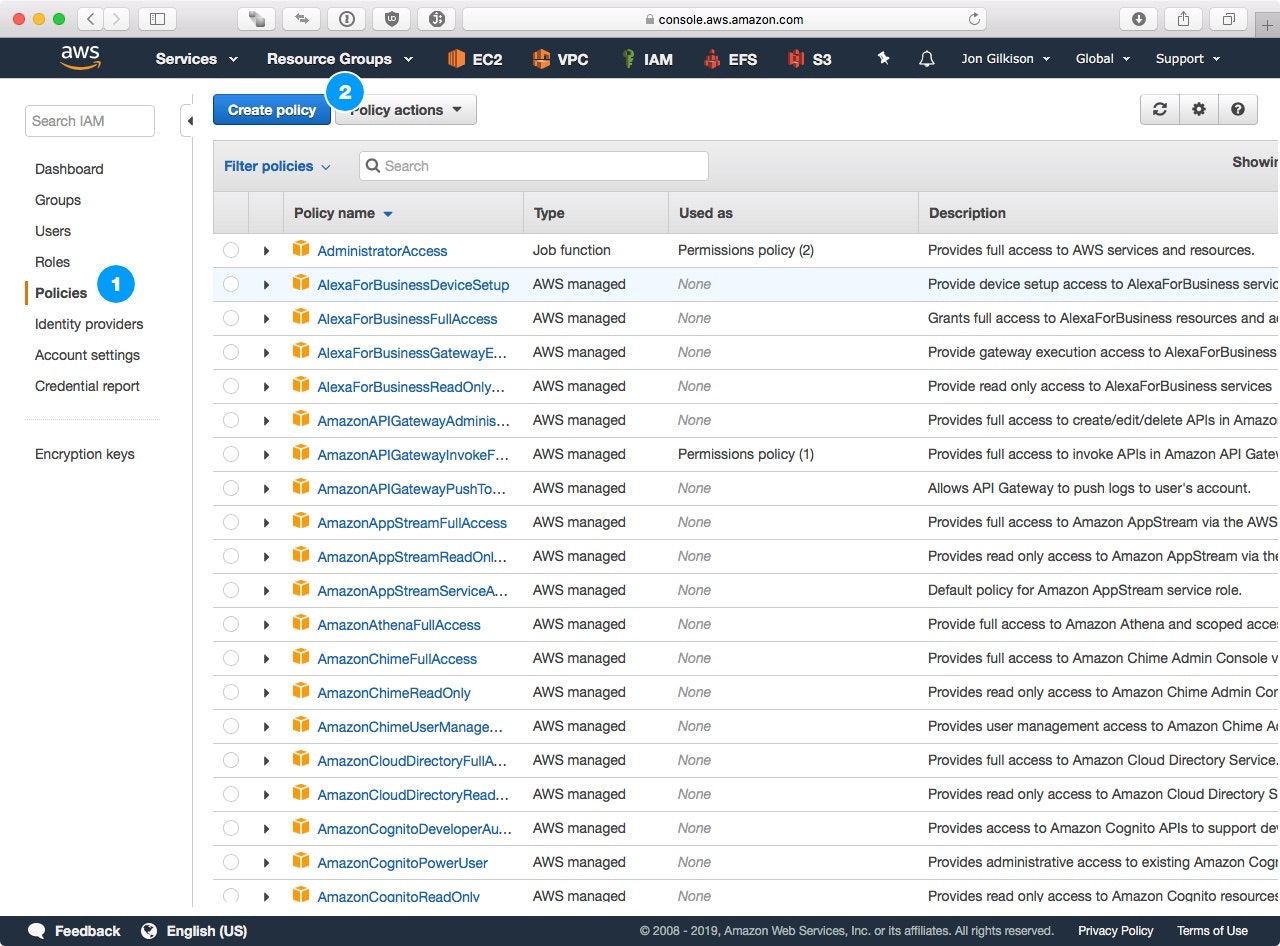Open the table settings gear
Viewport: 1280px width, 946px height.
[x=1198, y=110]
